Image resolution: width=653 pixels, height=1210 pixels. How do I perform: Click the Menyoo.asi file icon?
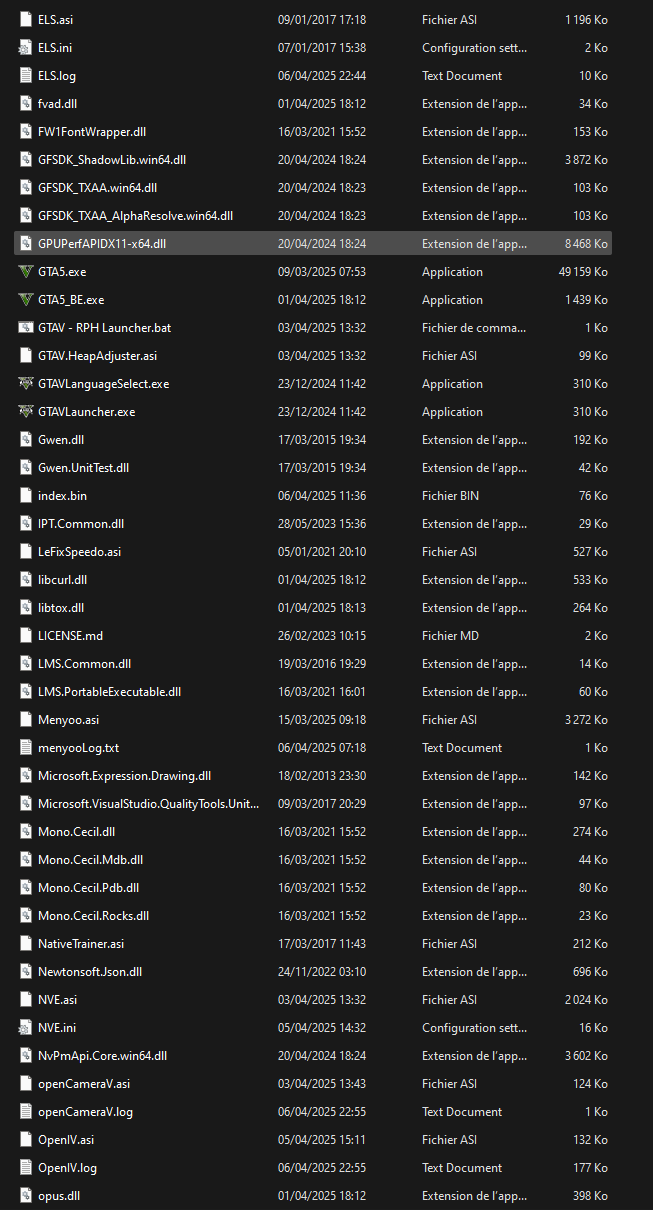[26, 719]
